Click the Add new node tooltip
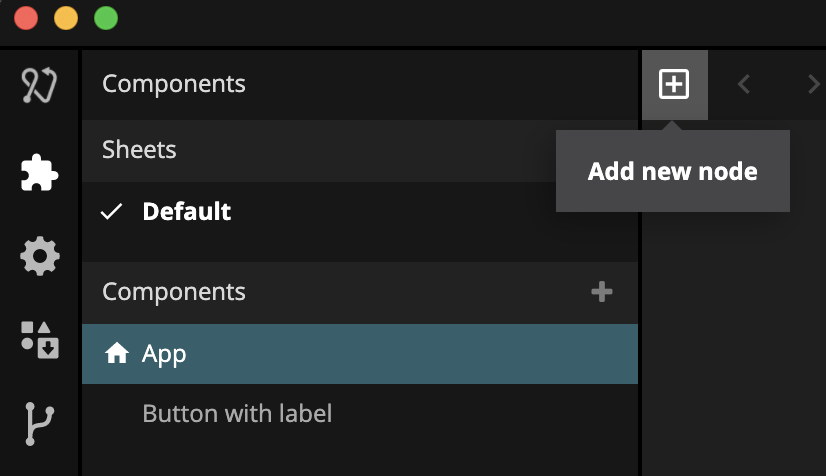The image size is (826, 476). [x=672, y=172]
